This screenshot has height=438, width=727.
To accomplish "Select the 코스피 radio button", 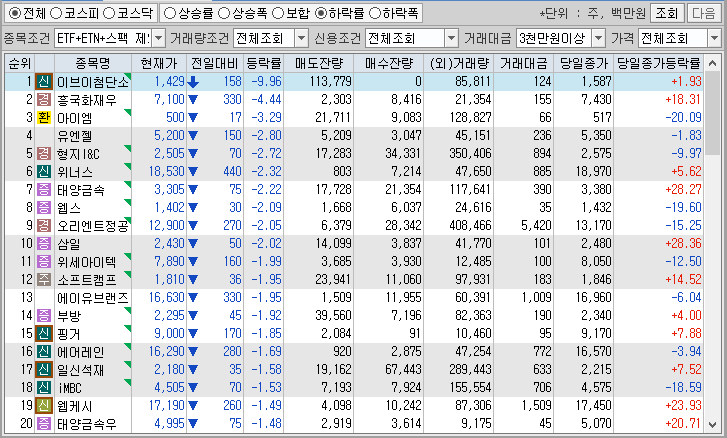I will tap(56, 13).
